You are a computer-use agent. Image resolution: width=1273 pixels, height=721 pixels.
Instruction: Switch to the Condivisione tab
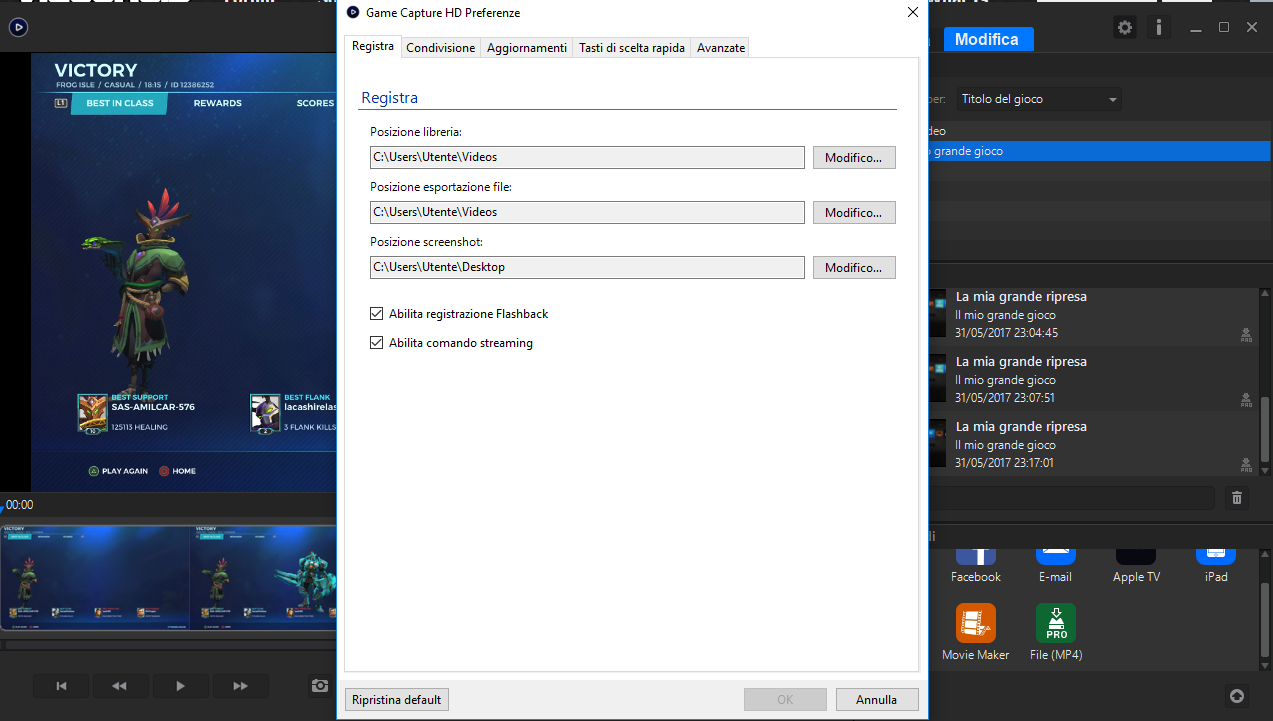[x=441, y=48]
